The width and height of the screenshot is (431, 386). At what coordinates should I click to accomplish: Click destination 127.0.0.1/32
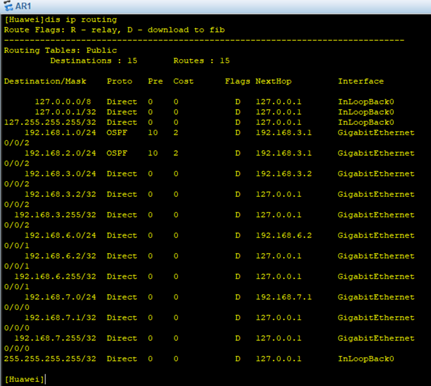pyautogui.click(x=65, y=112)
